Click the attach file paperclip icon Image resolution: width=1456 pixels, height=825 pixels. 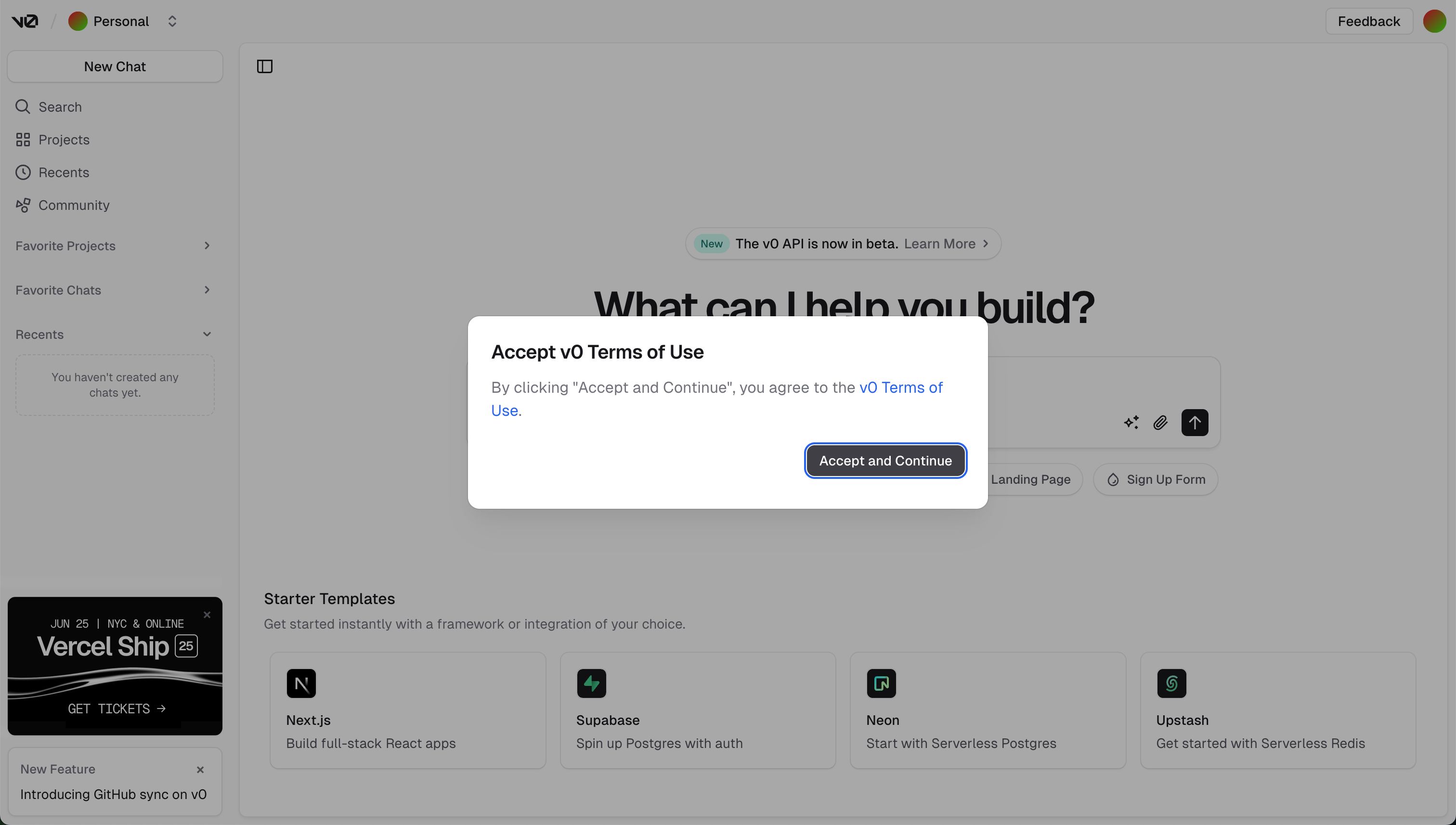click(1160, 423)
